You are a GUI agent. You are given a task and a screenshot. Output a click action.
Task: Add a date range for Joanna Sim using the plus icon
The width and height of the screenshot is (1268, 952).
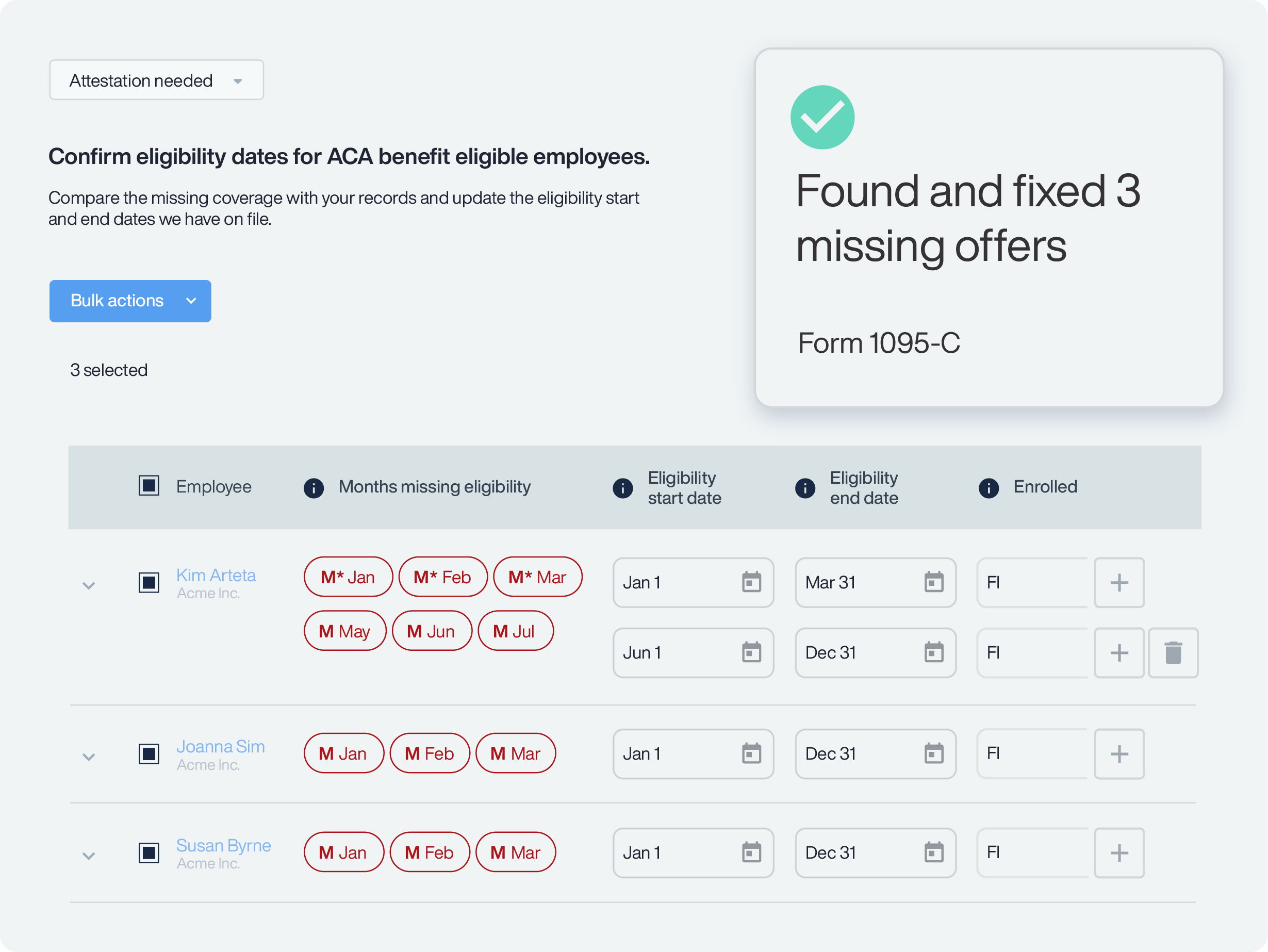[x=1119, y=753]
